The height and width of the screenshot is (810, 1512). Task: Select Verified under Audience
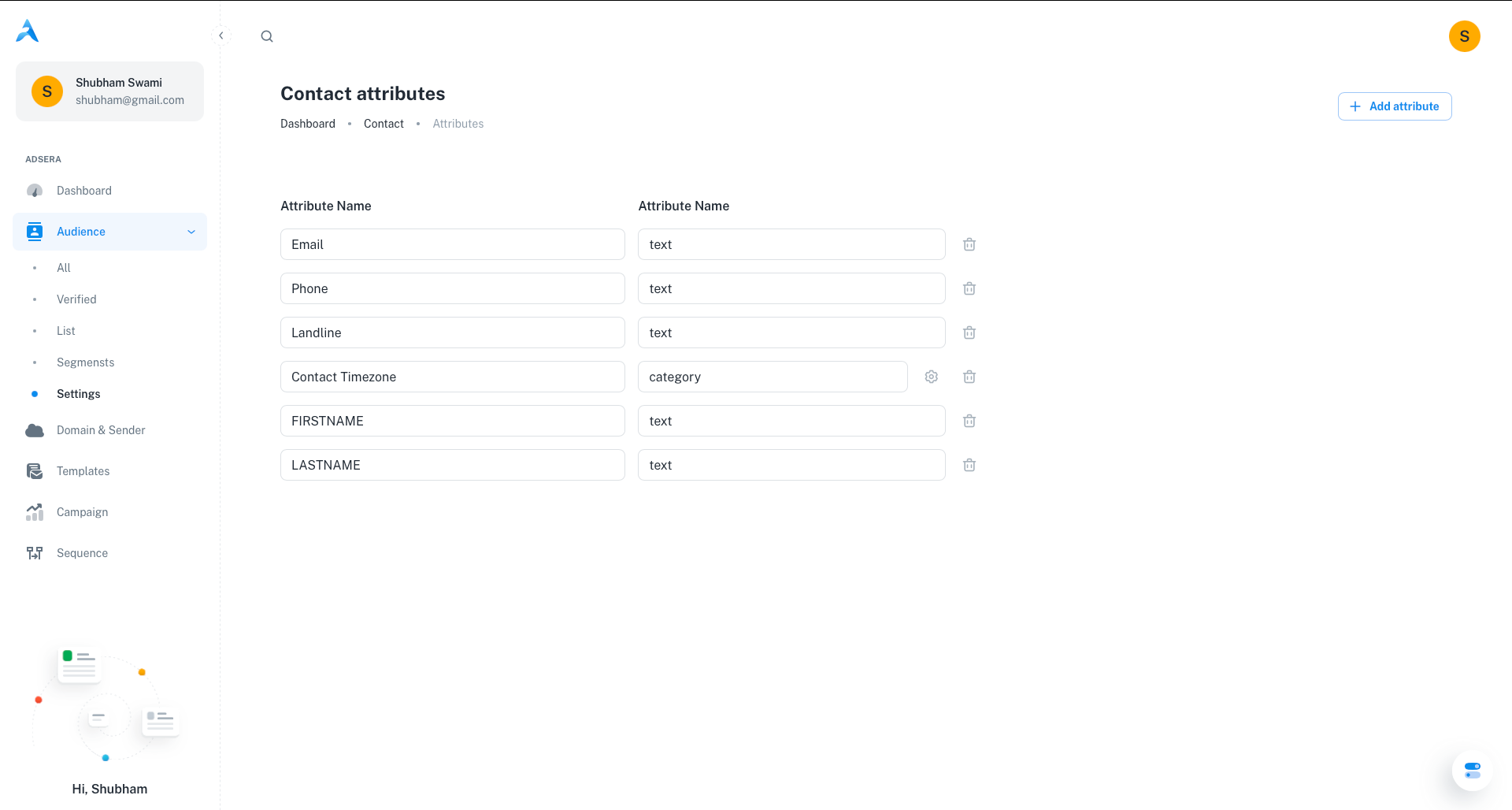coord(76,299)
